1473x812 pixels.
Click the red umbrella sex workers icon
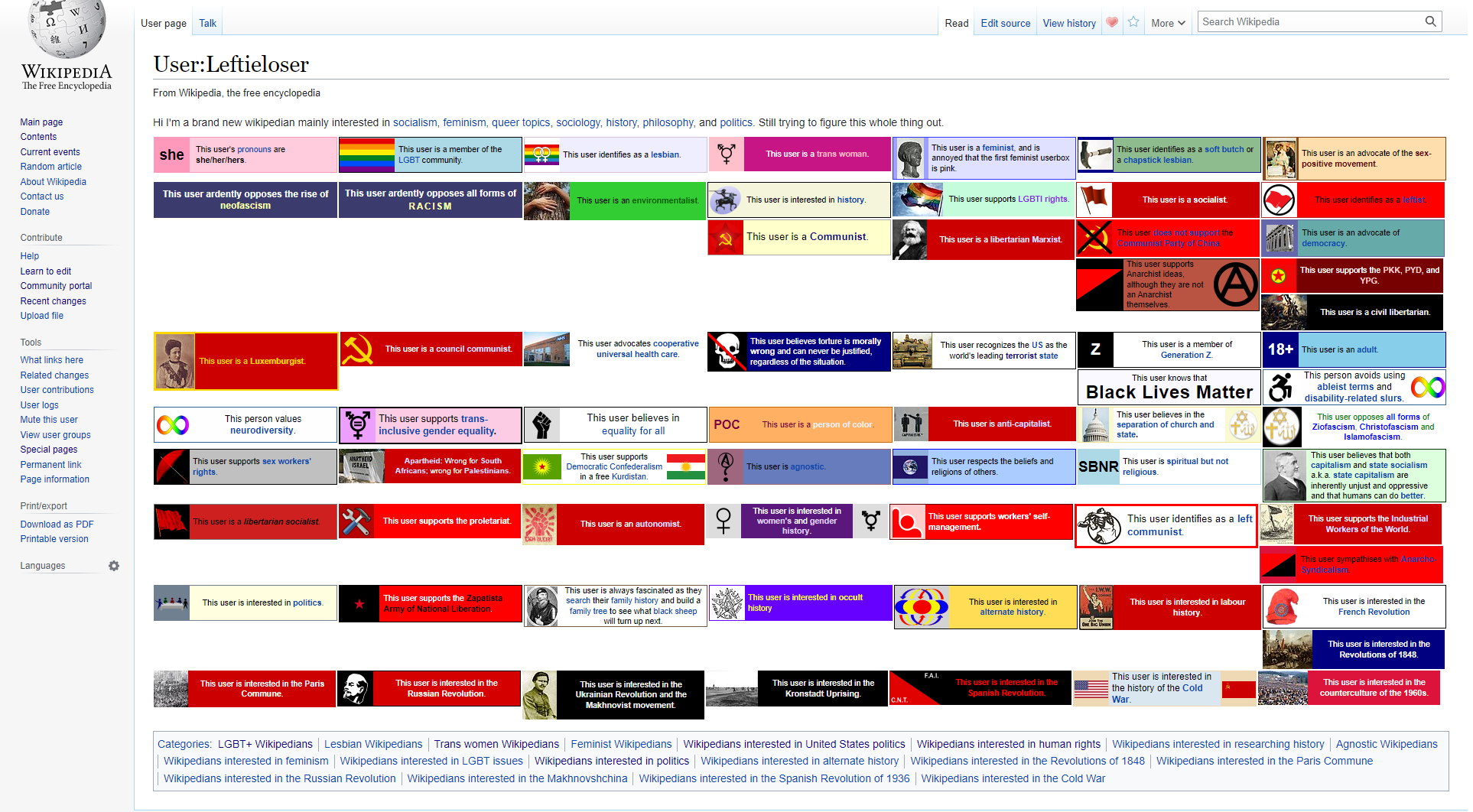171,466
